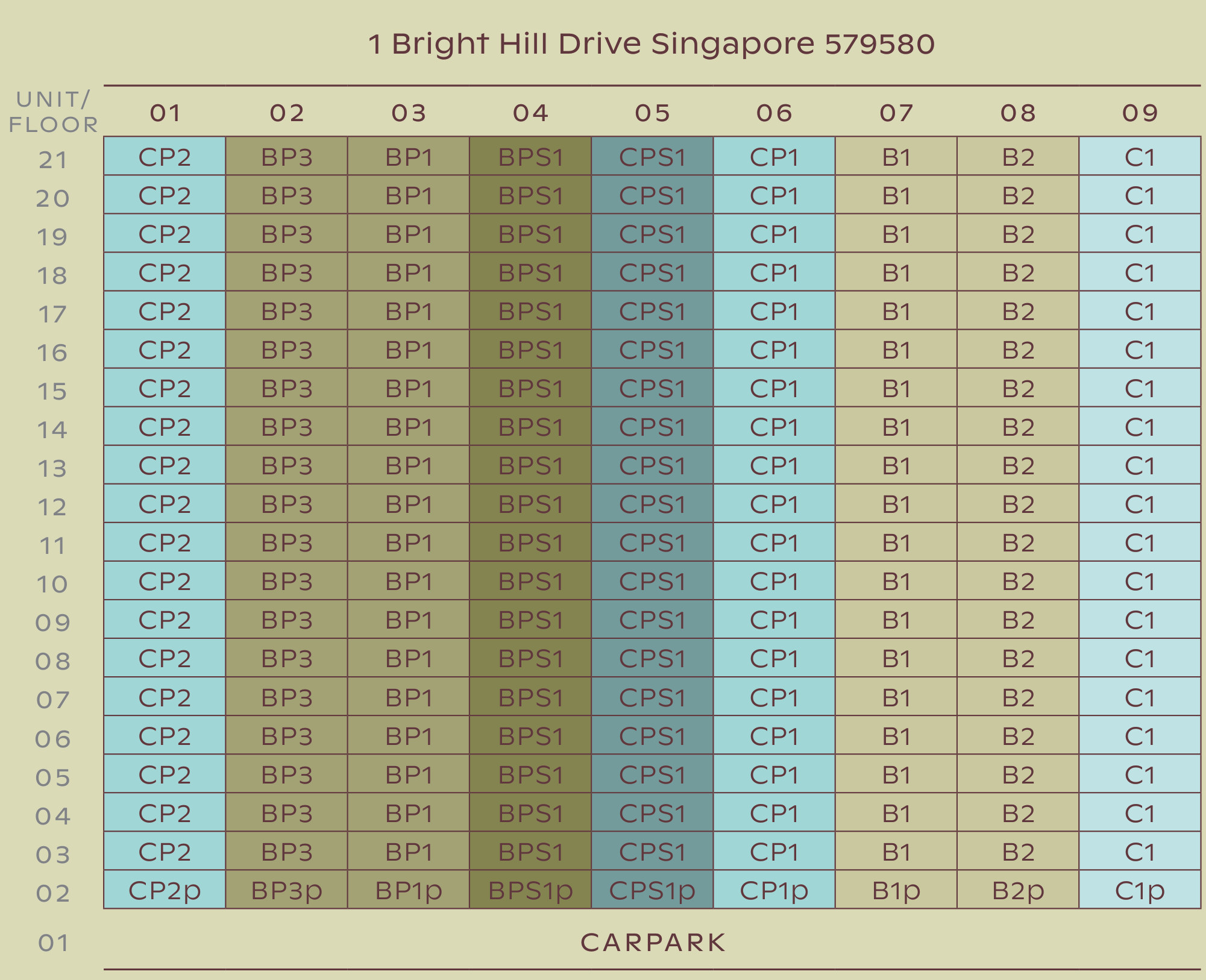Click the UNIT/FLOOR header label
The height and width of the screenshot is (980, 1206).
tap(53, 112)
